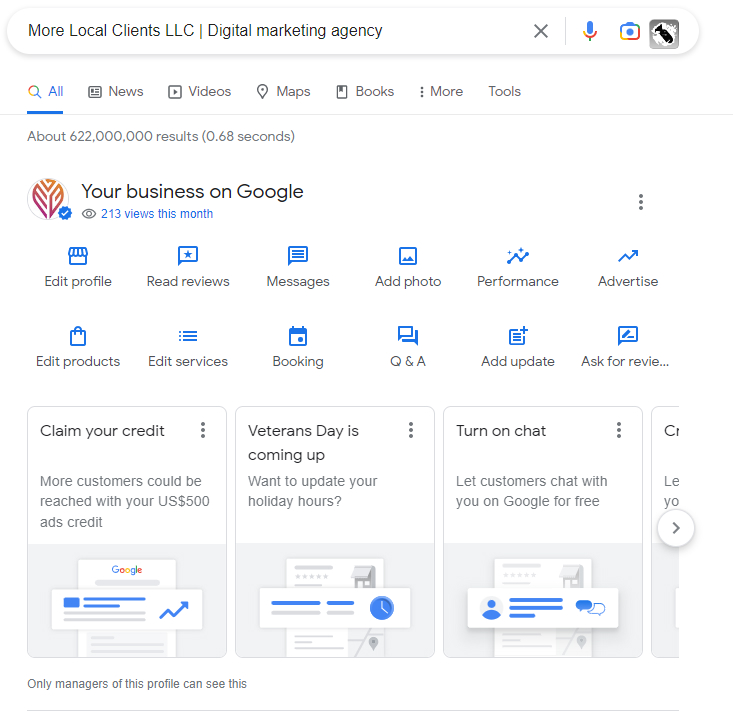Open Turn on chat card options
733x713 pixels.
pyautogui.click(x=619, y=430)
